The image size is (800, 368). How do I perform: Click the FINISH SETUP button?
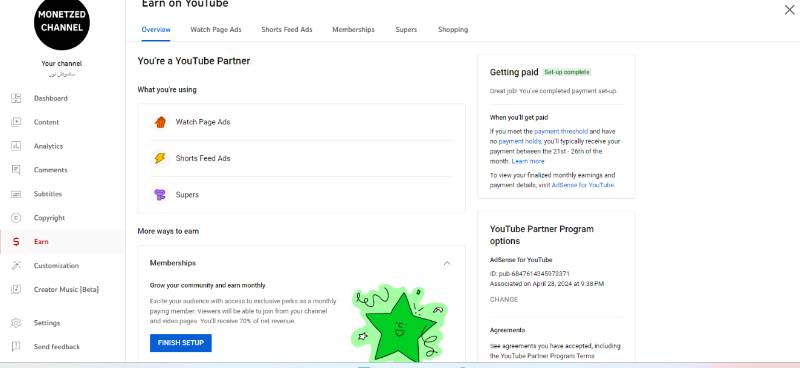[x=181, y=343]
